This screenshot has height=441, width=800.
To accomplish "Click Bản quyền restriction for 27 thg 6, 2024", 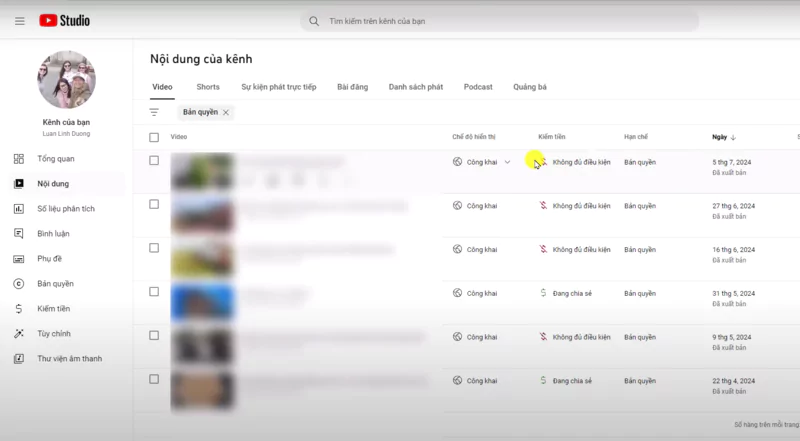I will tap(640, 206).
